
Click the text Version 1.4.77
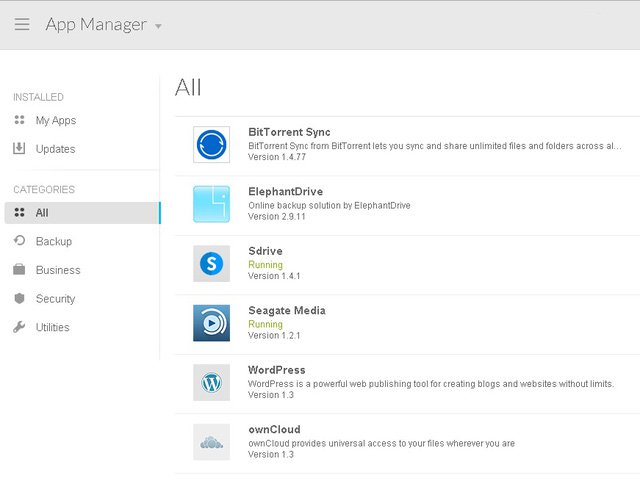point(277,157)
